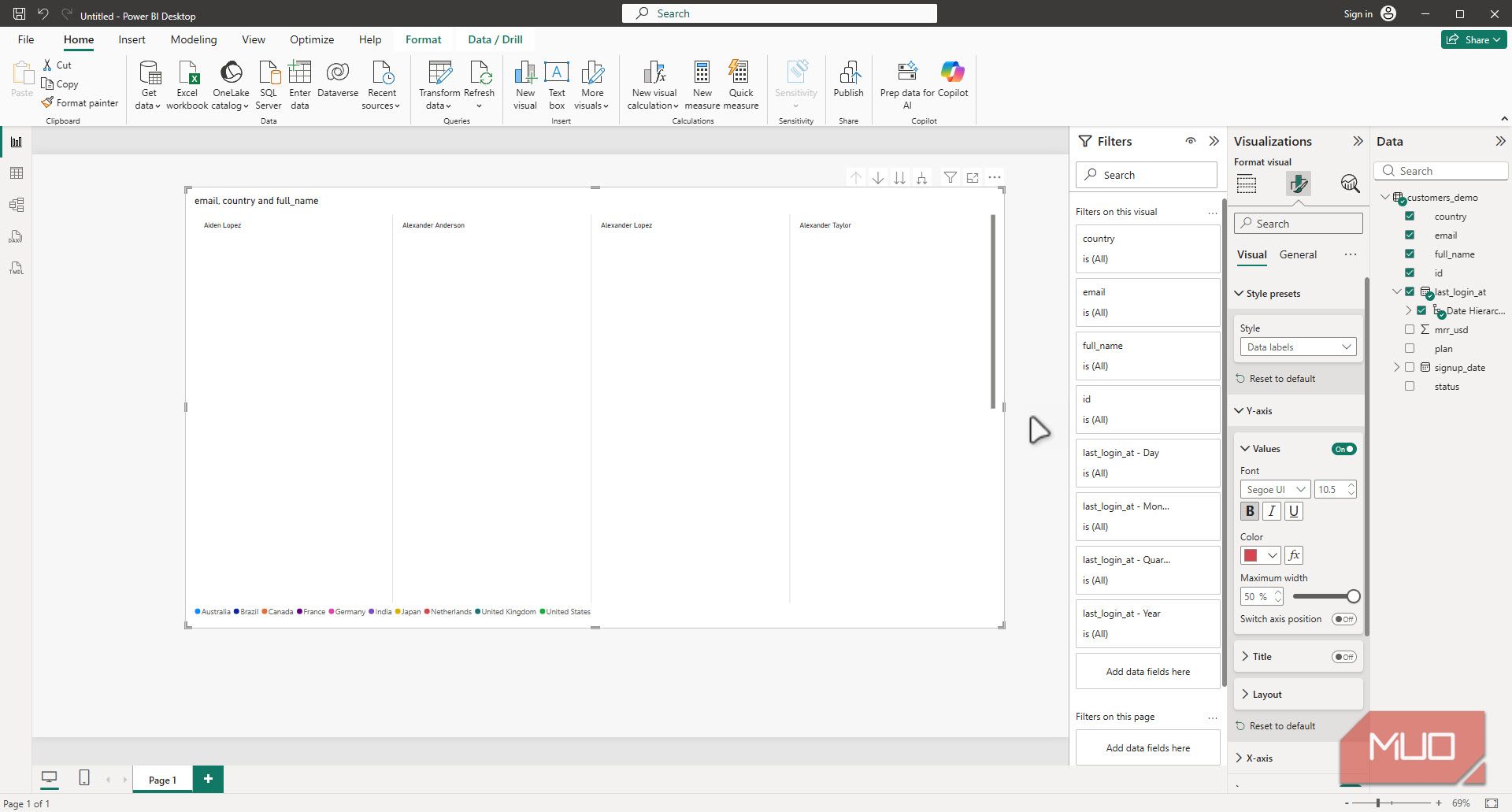The height and width of the screenshot is (812, 1512).
Task: Uncheck the email field
Action: coord(1410,235)
